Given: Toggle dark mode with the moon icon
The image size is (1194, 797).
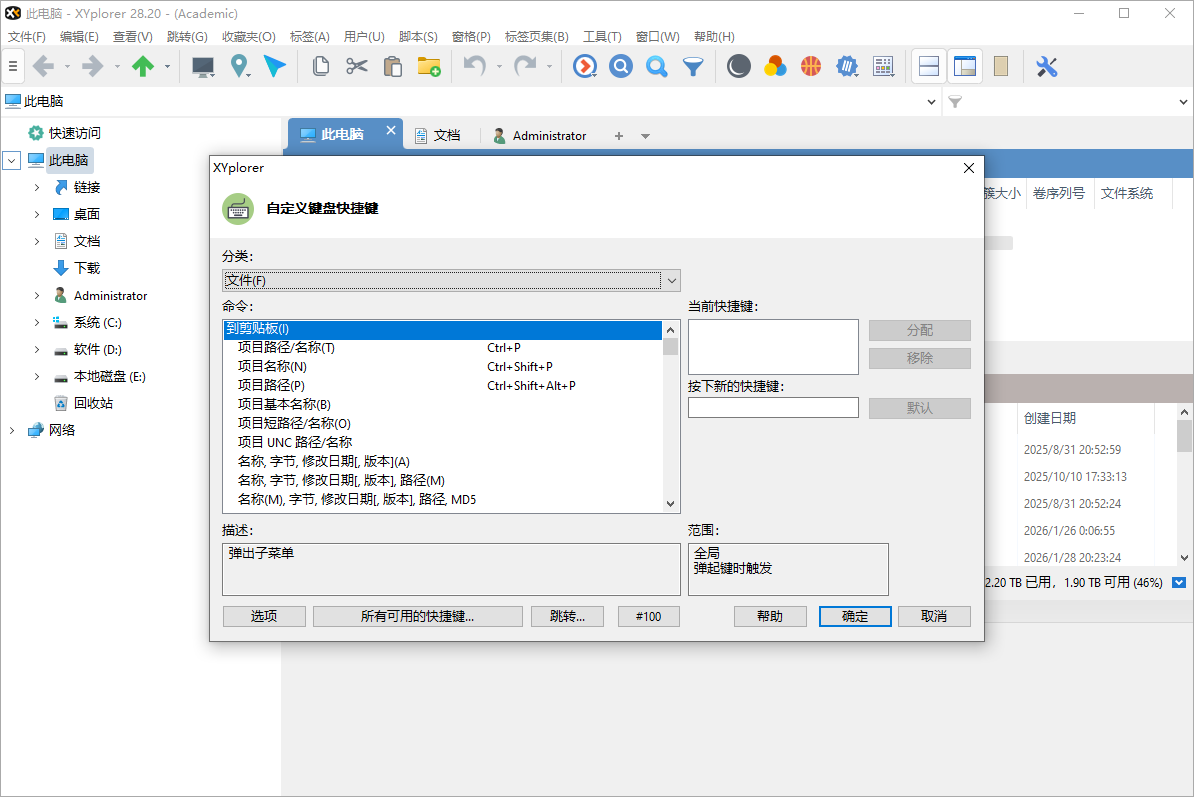Looking at the screenshot, I should pos(738,66).
